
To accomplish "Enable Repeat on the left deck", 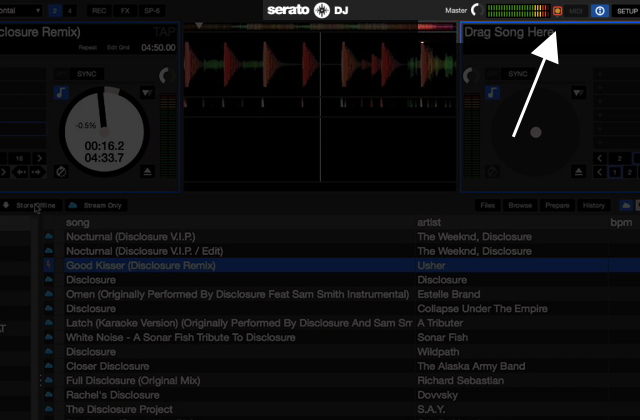I will tap(88, 48).
